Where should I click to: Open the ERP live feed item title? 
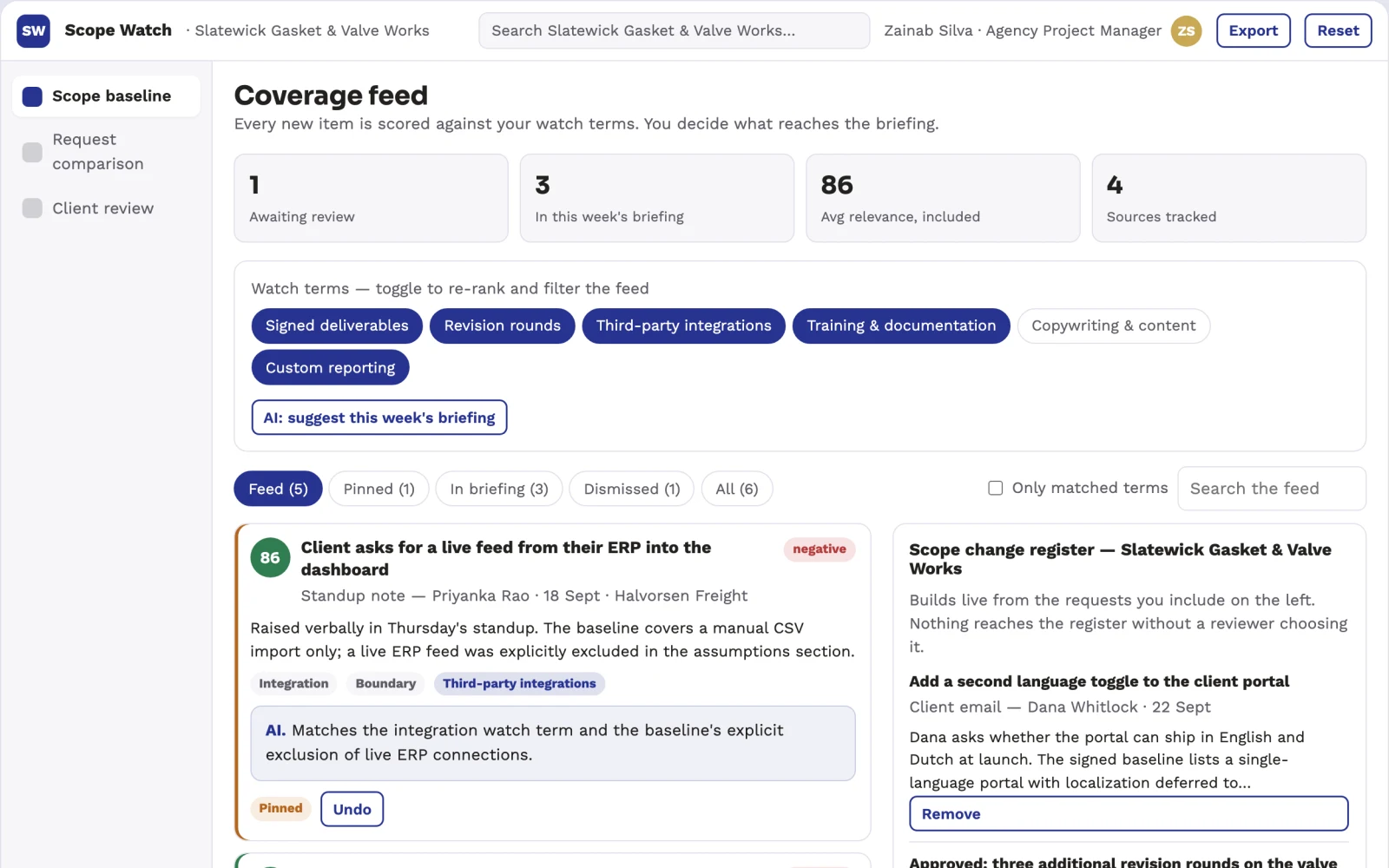506,558
